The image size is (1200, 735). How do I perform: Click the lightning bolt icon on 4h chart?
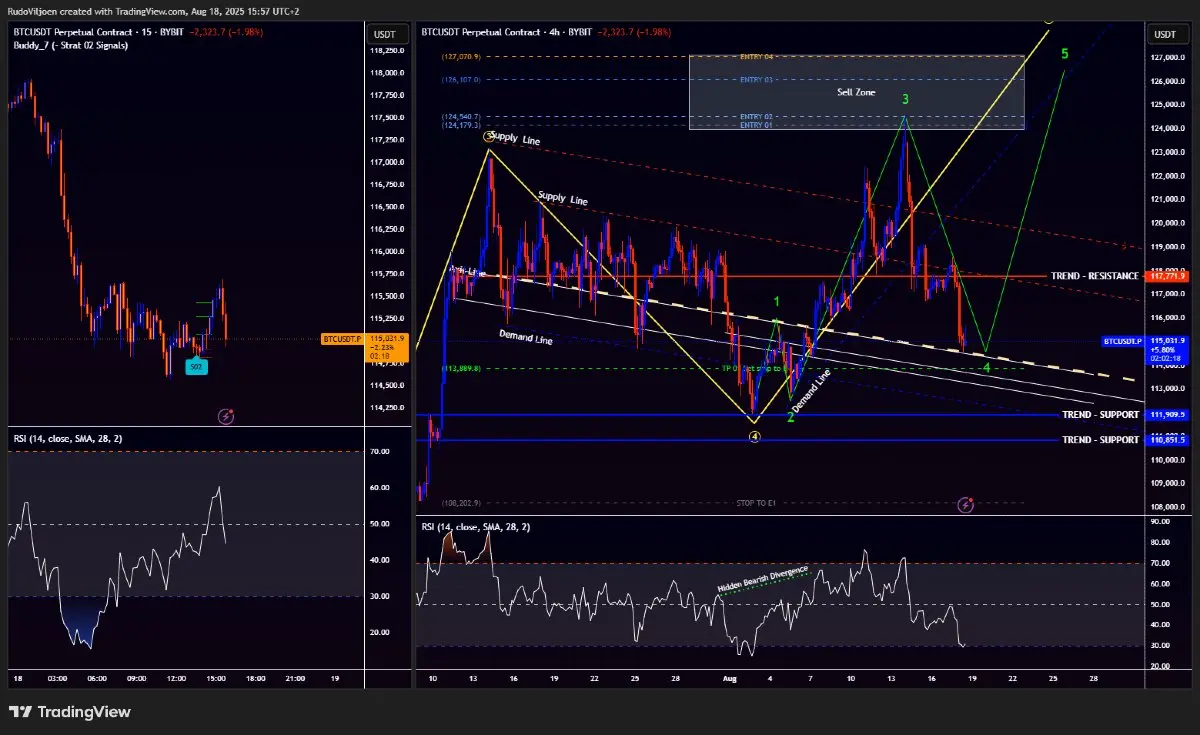coord(966,505)
